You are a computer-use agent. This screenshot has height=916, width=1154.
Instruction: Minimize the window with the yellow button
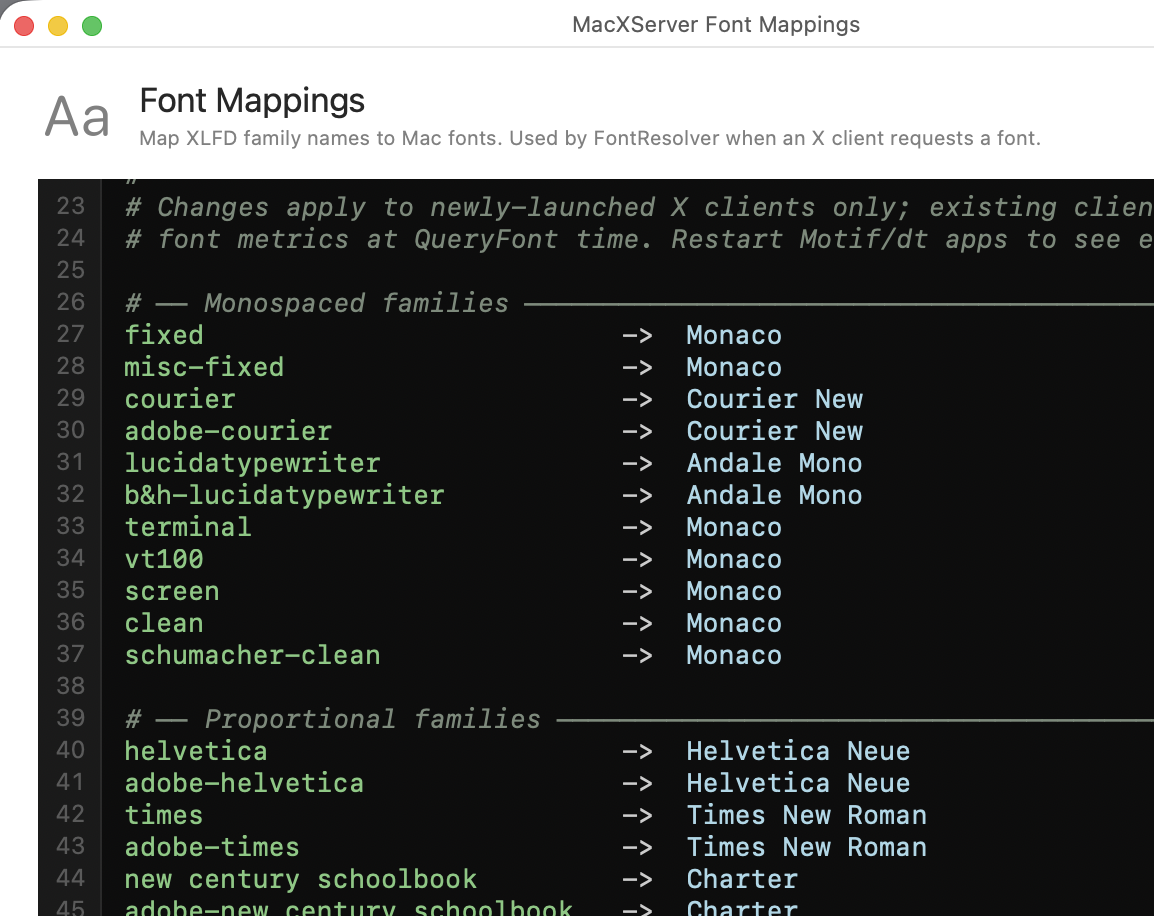point(58,26)
